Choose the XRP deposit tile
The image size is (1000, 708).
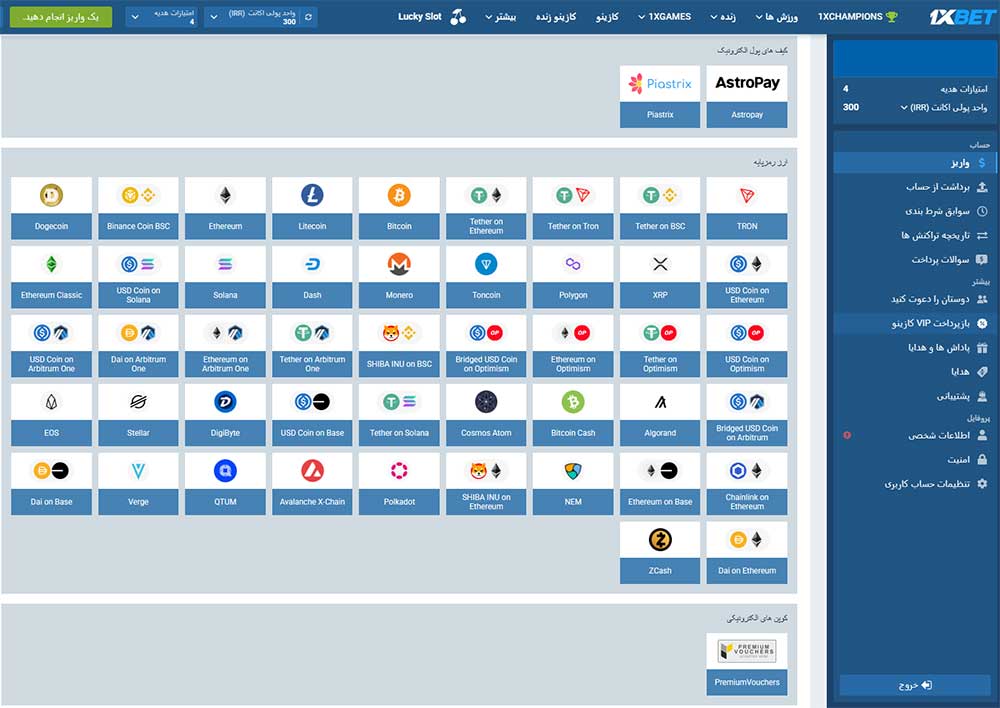click(660, 277)
